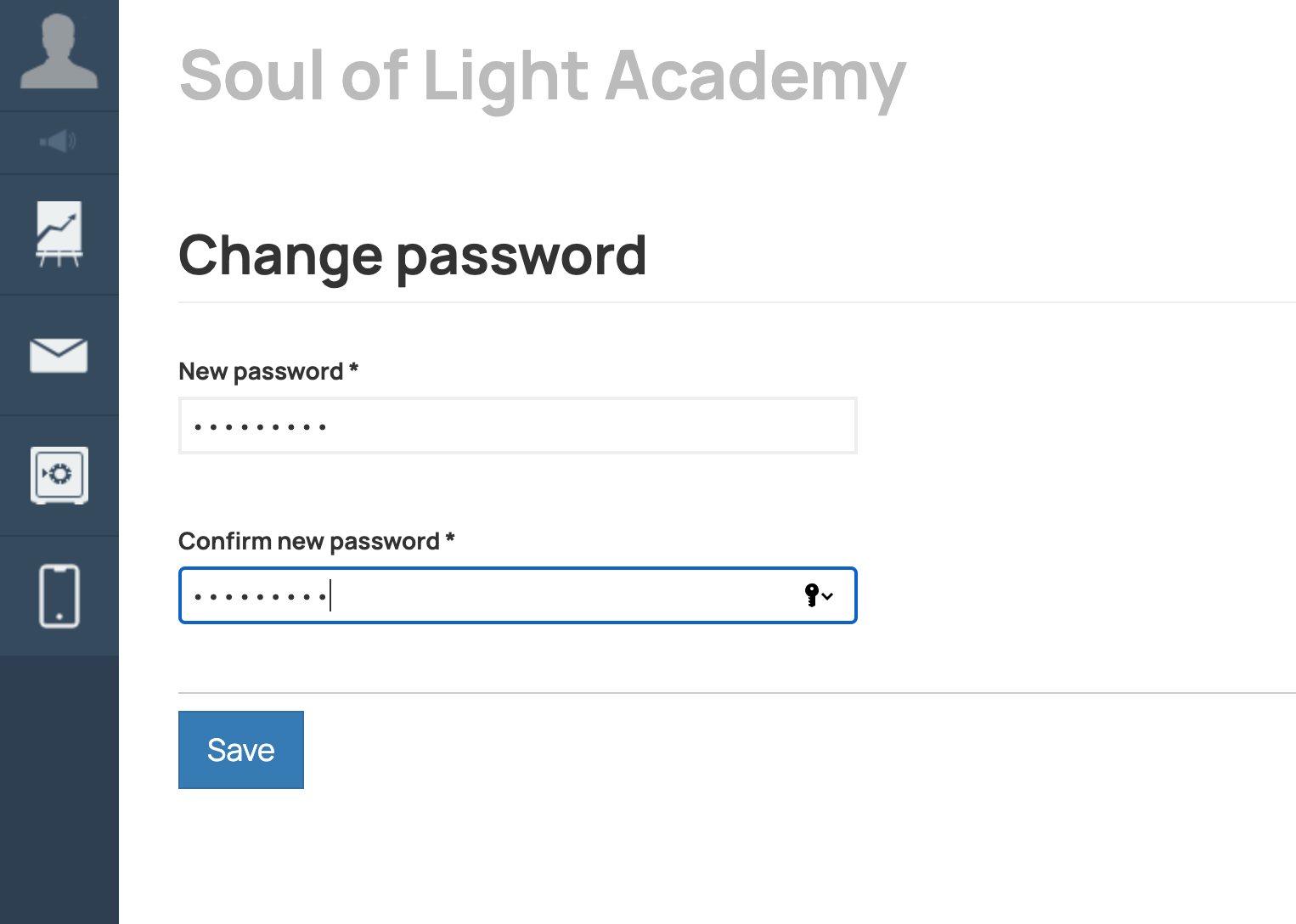Click the Change password heading

tap(413, 256)
